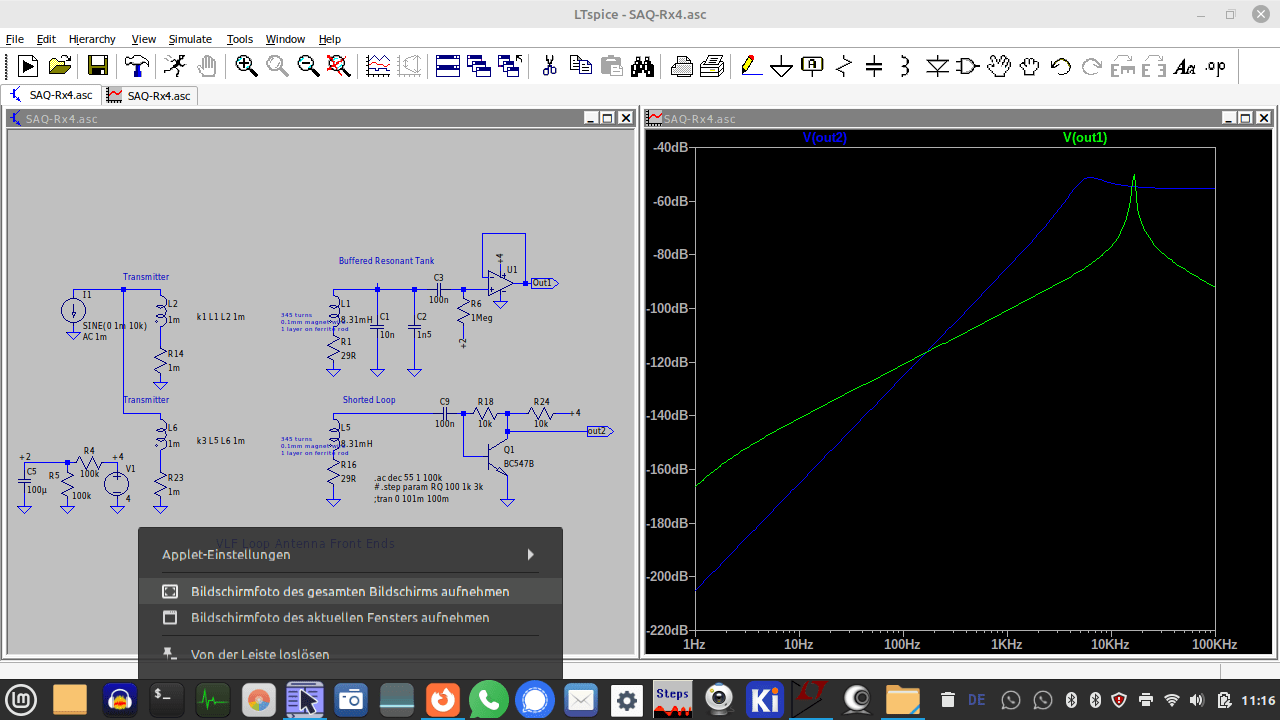
Task: Select the Label Net tool
Action: (812, 66)
